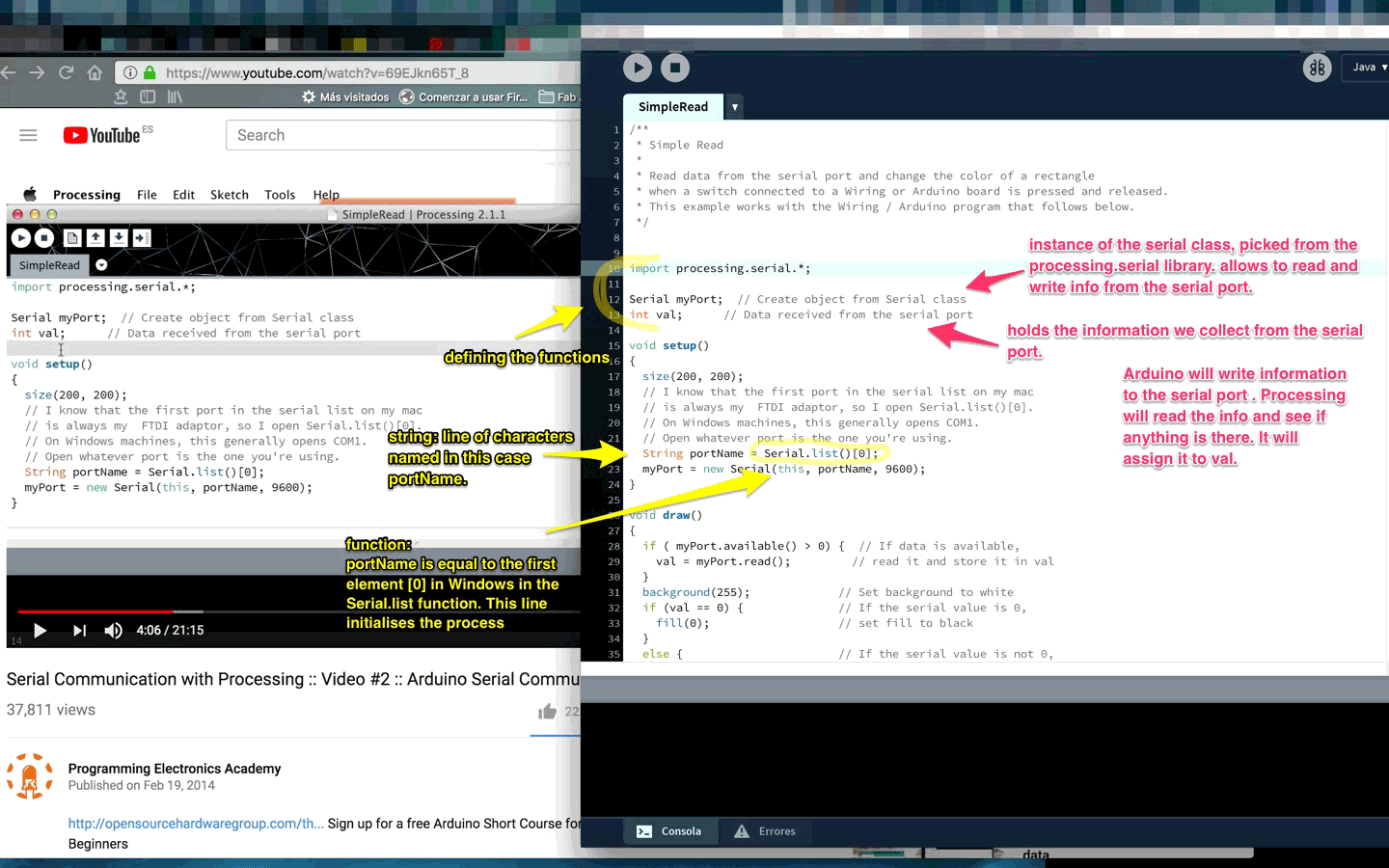Mute the YouTube video volume
Viewport: 1389px width, 868px height.
coord(114,631)
